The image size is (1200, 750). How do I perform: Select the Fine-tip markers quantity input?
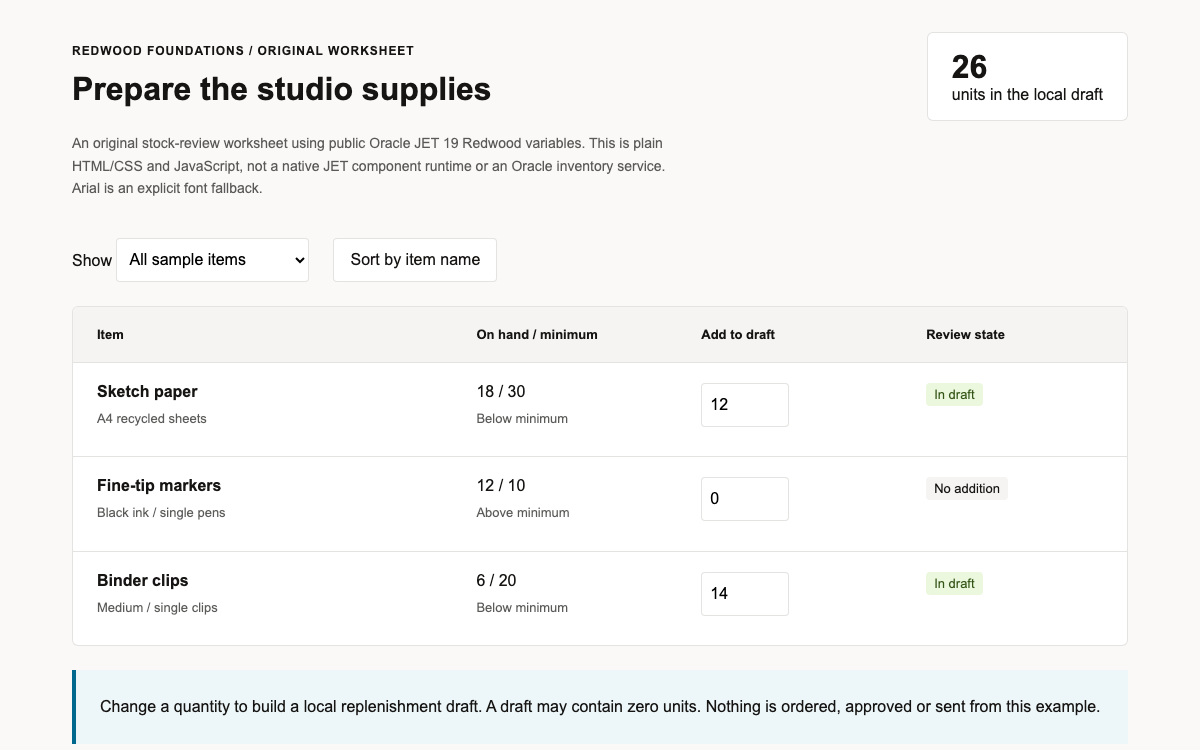[x=745, y=499]
